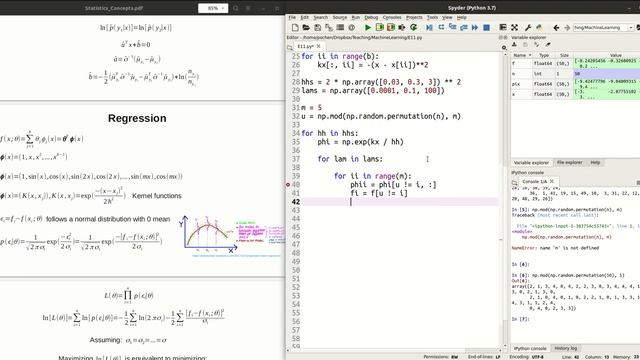Close the Console 1/A tab

(x=551, y=182)
